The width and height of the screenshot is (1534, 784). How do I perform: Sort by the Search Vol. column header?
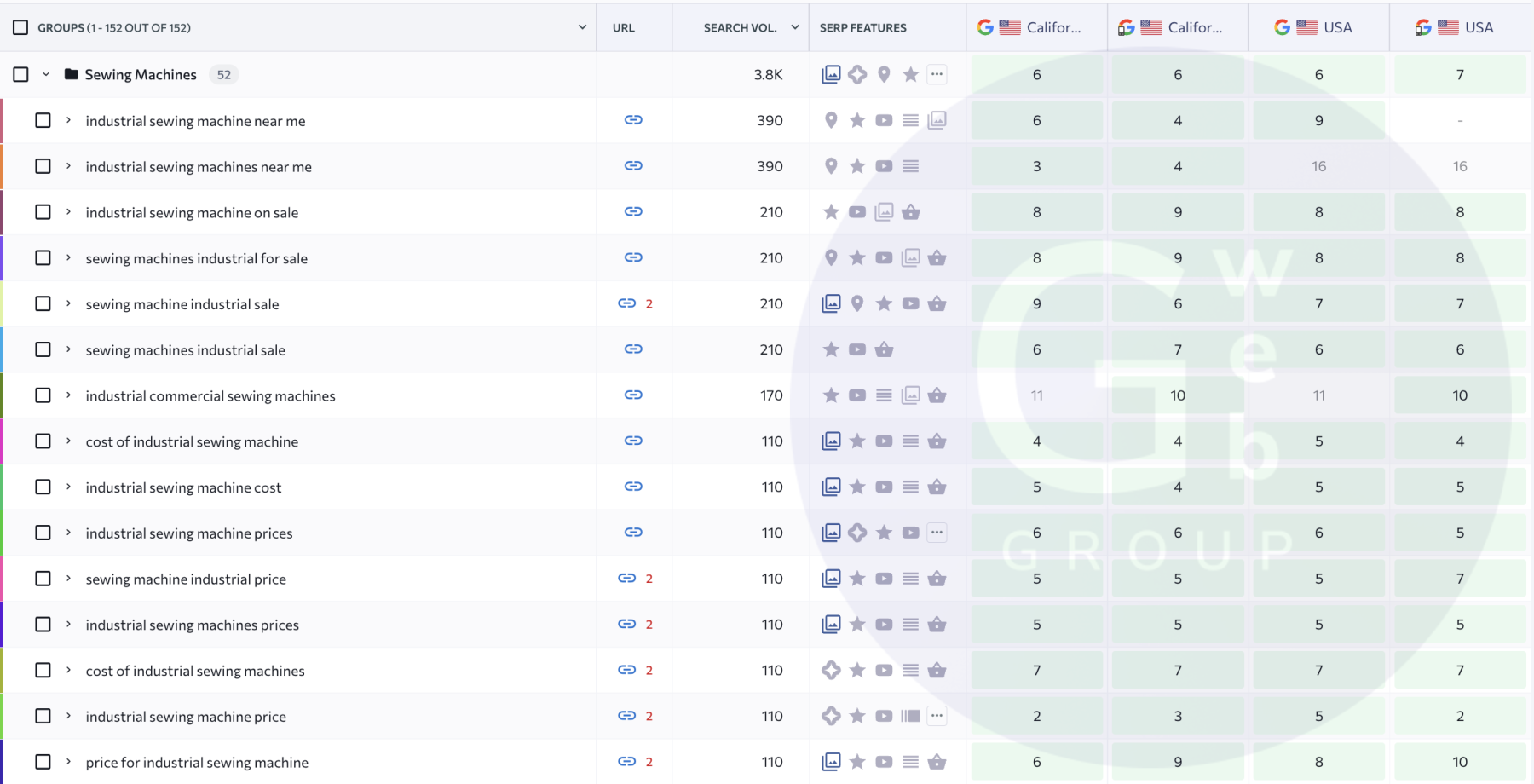740,27
